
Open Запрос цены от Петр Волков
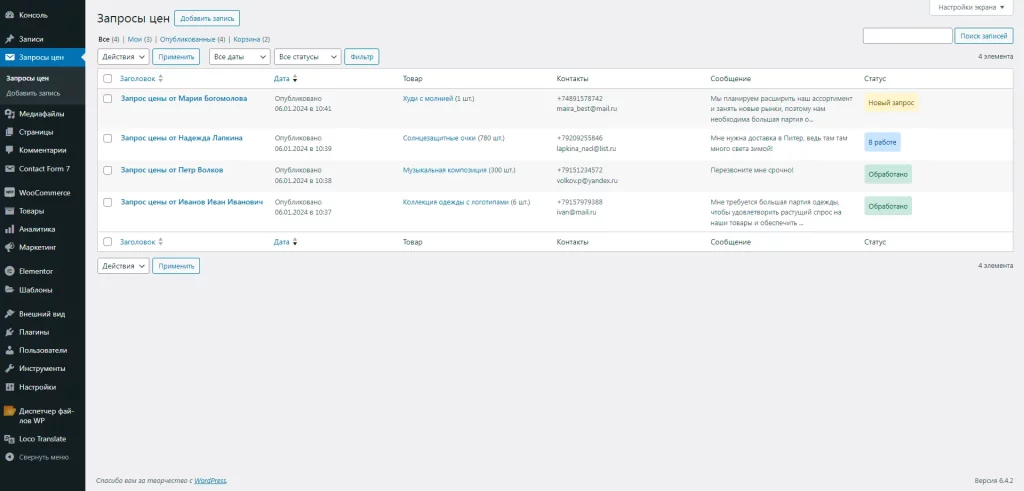pyautogui.click(x=172, y=170)
